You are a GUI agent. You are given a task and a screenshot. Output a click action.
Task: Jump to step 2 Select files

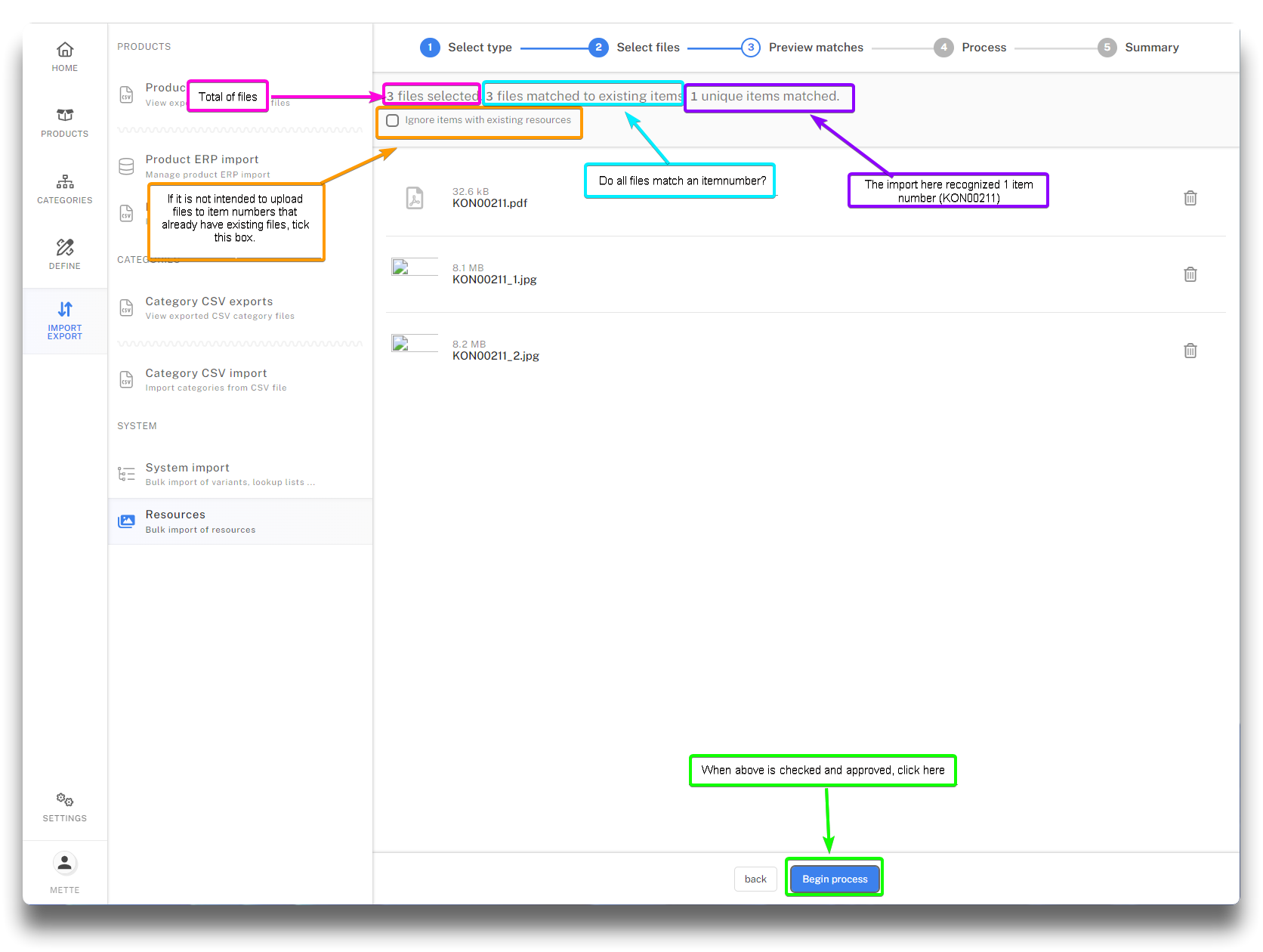point(598,48)
